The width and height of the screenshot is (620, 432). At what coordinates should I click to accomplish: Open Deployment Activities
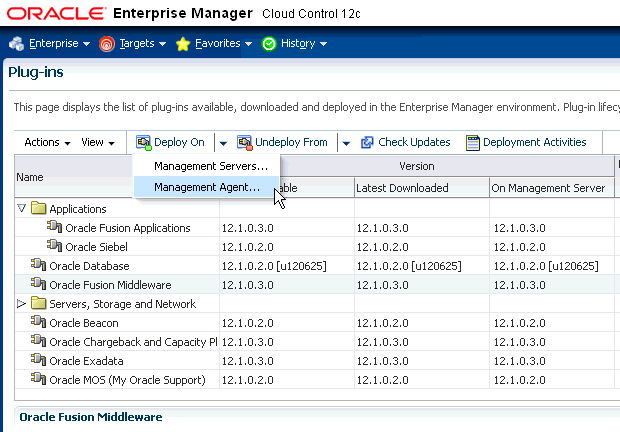526,142
